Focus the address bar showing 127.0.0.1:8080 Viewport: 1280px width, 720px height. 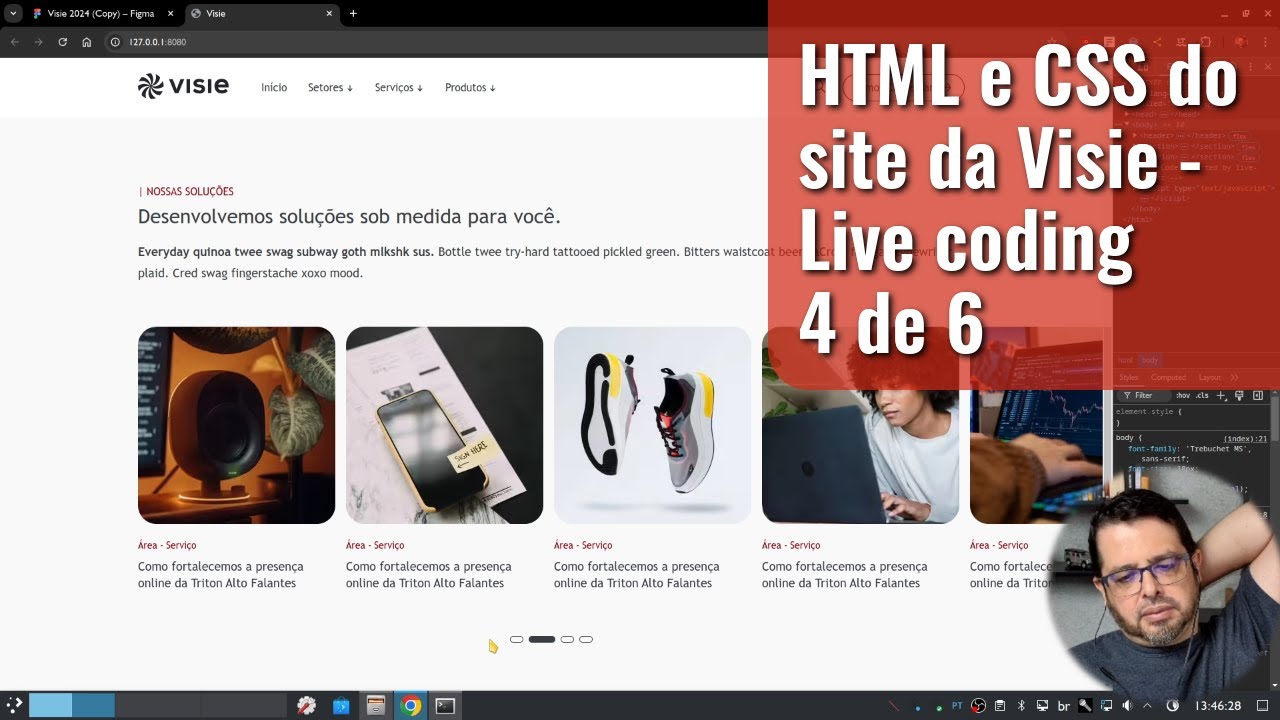pyautogui.click(x=157, y=42)
